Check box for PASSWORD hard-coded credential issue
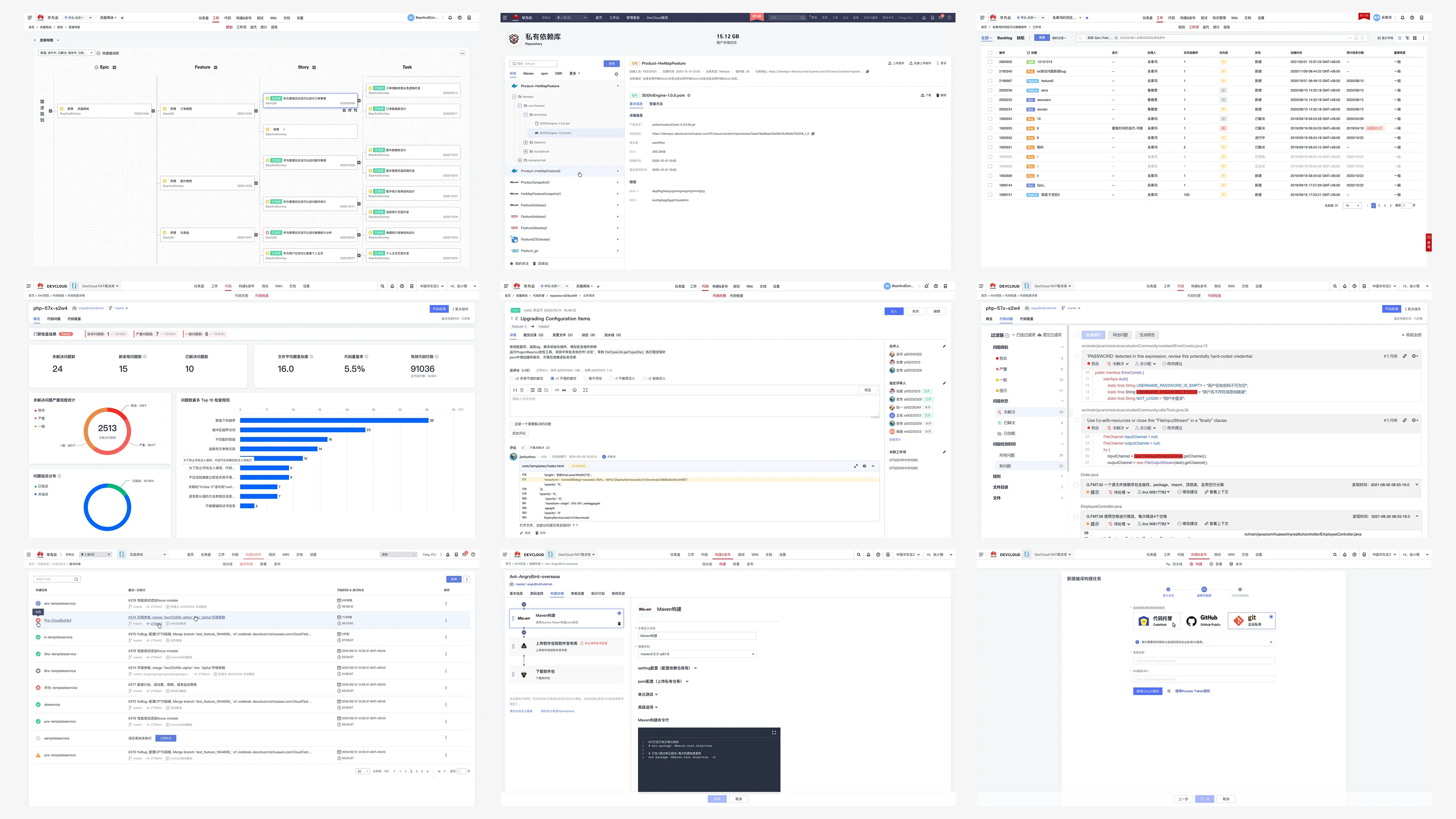1456x819 pixels. click(1076, 357)
